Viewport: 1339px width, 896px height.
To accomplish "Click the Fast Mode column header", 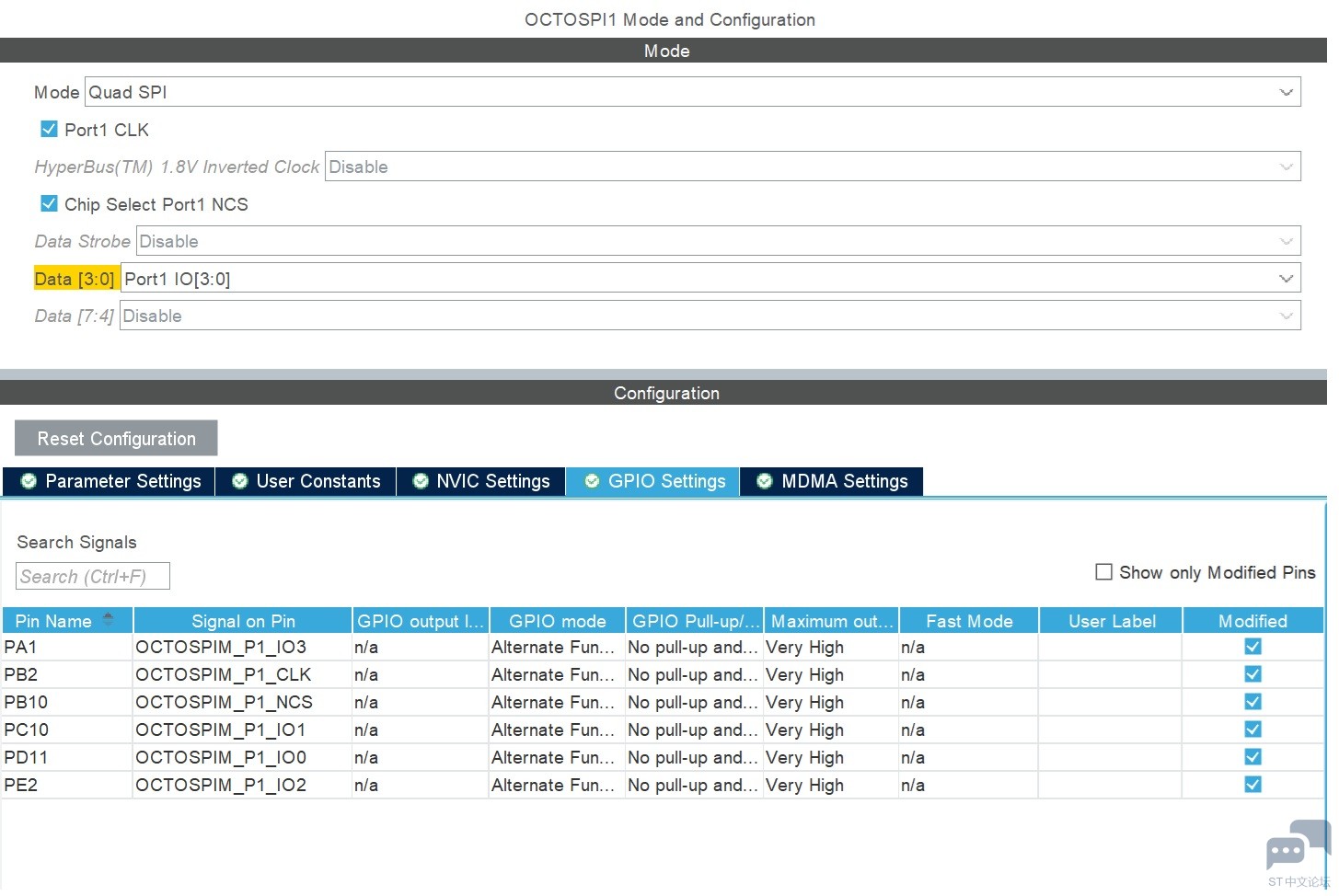I will [969, 621].
